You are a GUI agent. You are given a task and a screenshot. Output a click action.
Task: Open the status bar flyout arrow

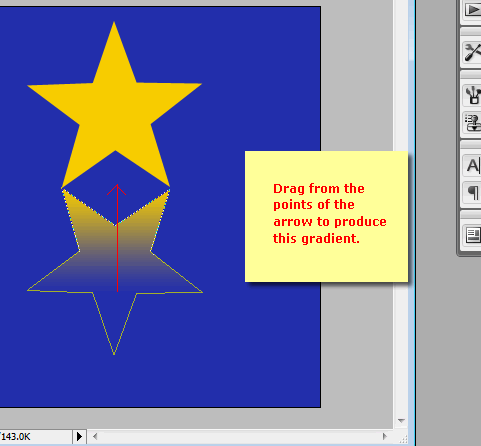coord(79,436)
